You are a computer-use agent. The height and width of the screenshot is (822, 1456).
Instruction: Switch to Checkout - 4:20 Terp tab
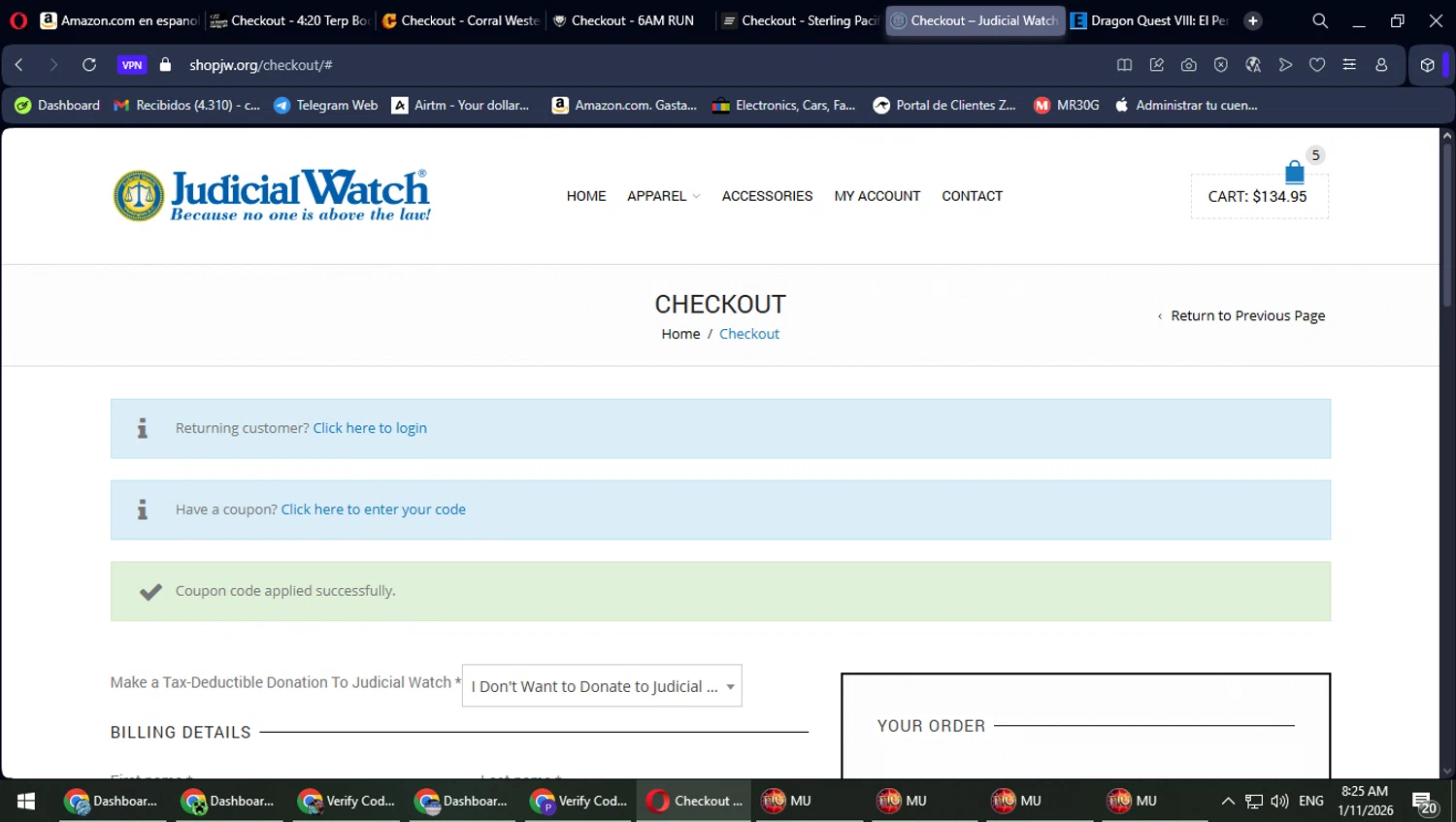pos(289,20)
